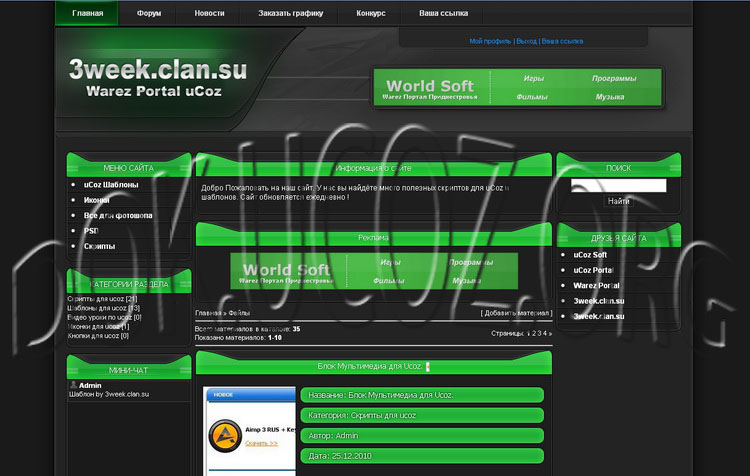750x476 pixels.
Task: Open the Главная navigation tab
Action: 88,14
